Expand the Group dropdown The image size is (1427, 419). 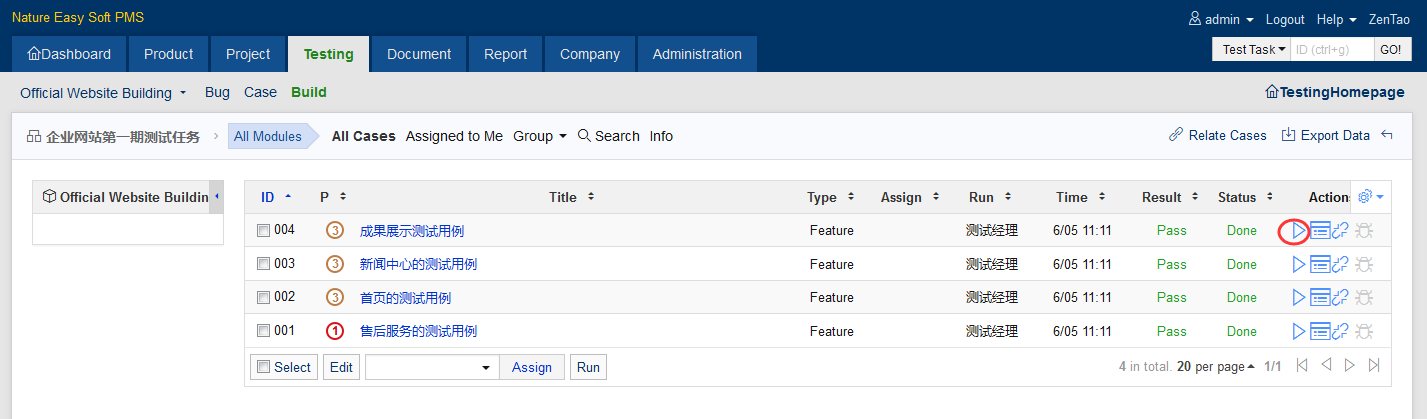point(540,136)
